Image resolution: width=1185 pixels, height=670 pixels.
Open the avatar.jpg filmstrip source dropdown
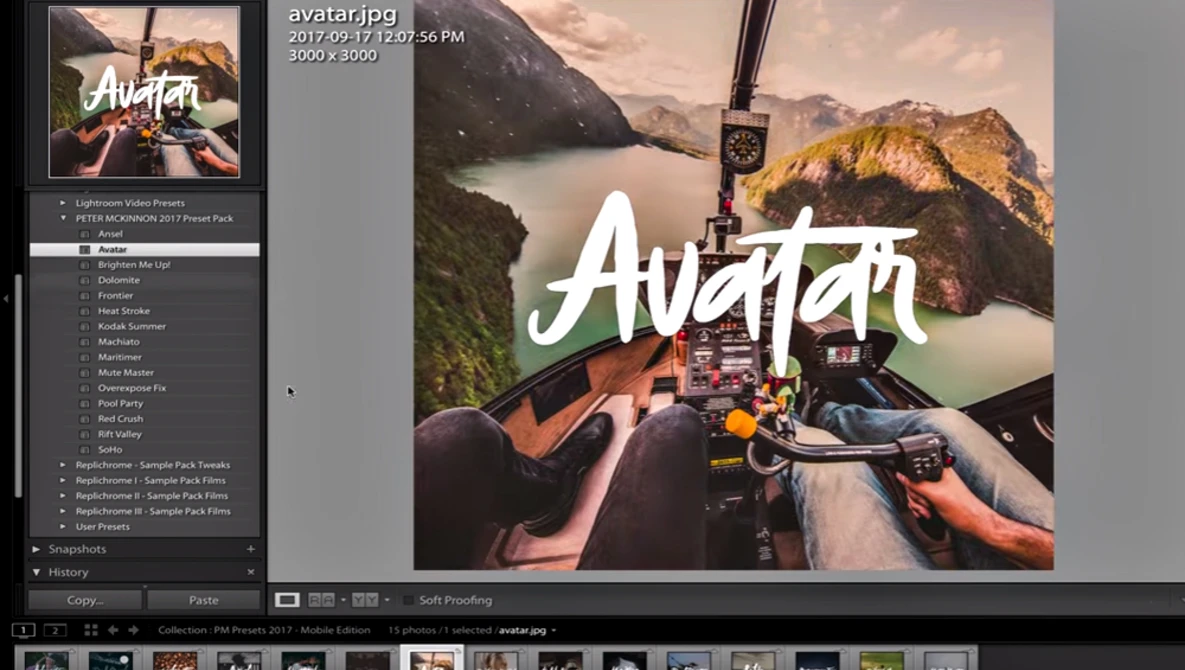553,631
